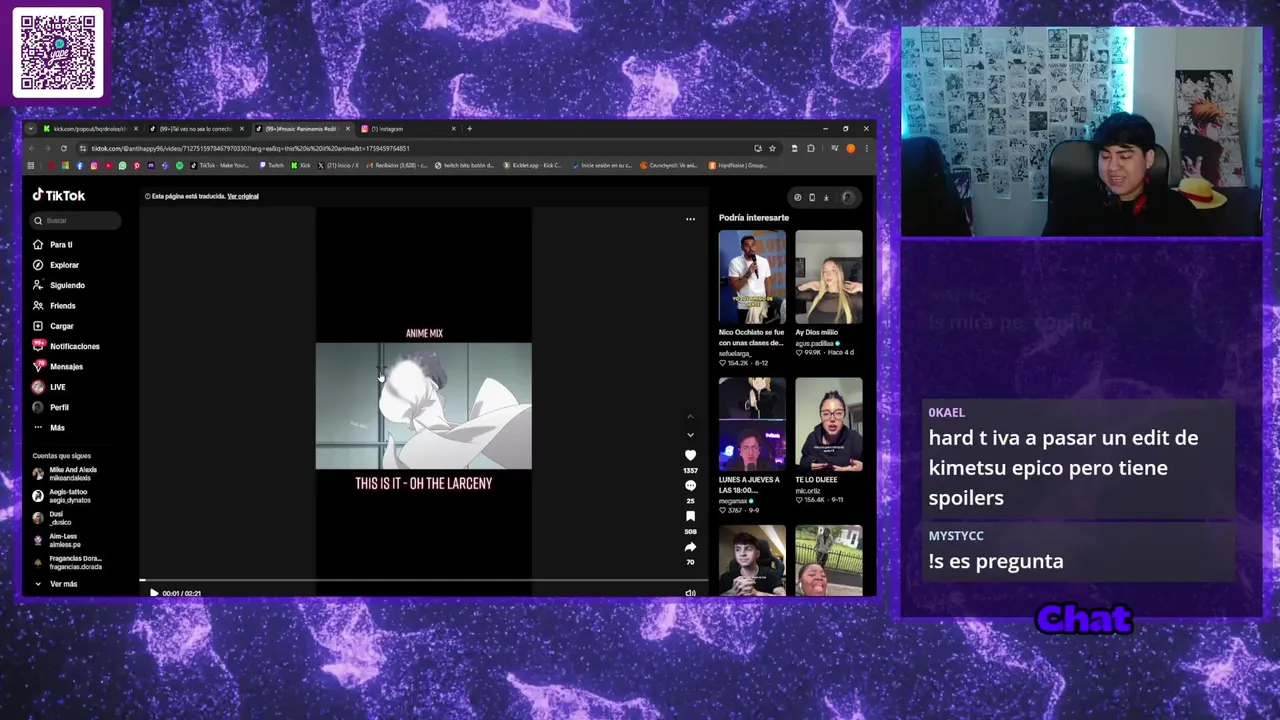Open Ay Dios miiiio video thumbnail
The height and width of the screenshot is (720, 1280).
click(828, 277)
